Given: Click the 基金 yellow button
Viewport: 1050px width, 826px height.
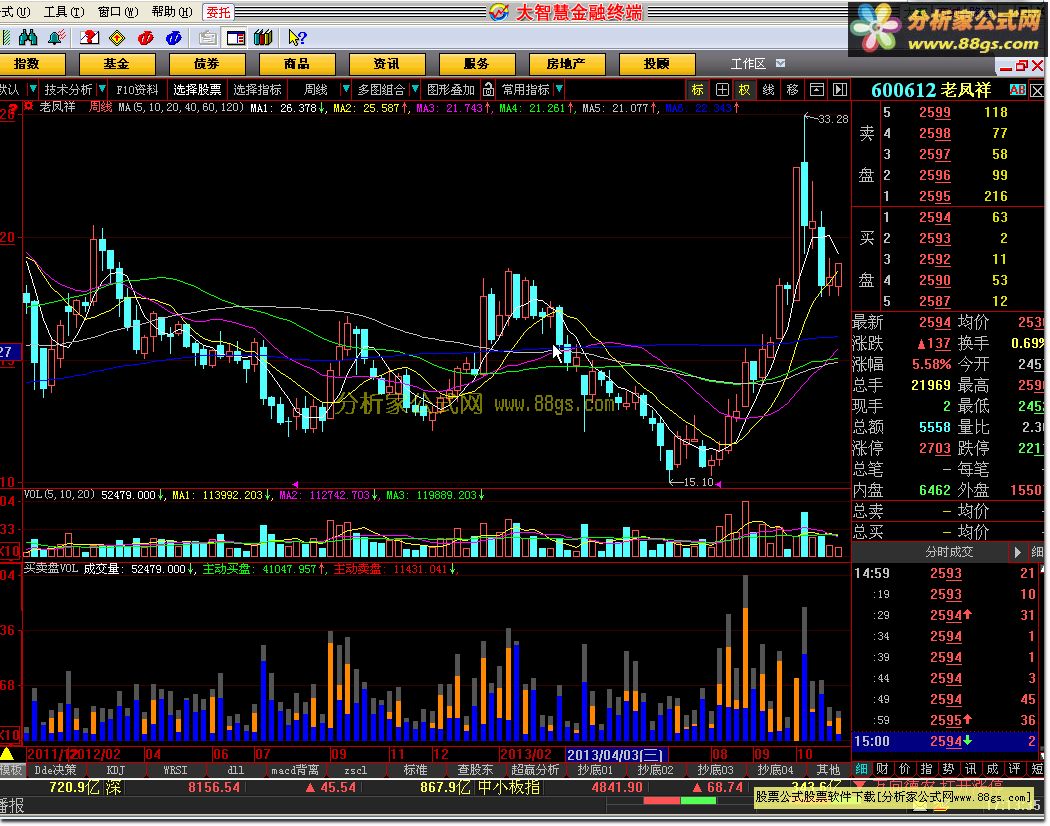Looking at the screenshot, I should [x=117, y=64].
